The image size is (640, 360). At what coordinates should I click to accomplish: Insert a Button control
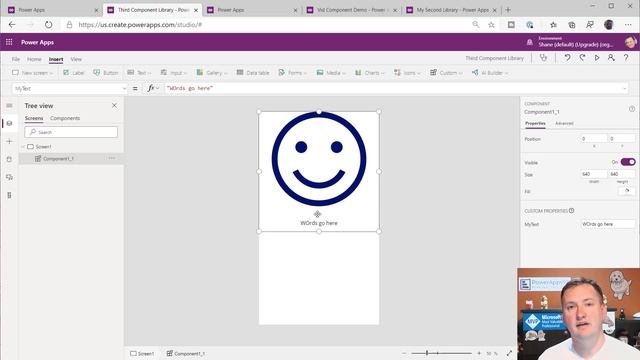point(106,73)
